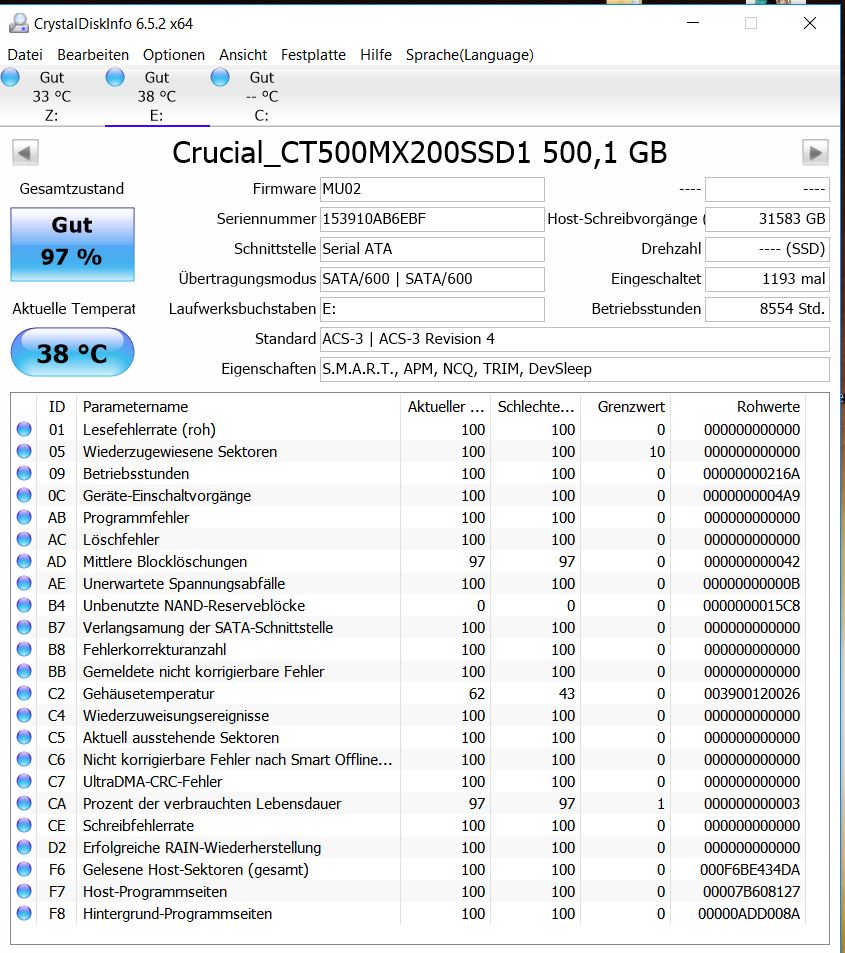Click status orb of row F6 Gelesene Host-Sektoren
This screenshot has height=953, width=845.
[x=24, y=869]
